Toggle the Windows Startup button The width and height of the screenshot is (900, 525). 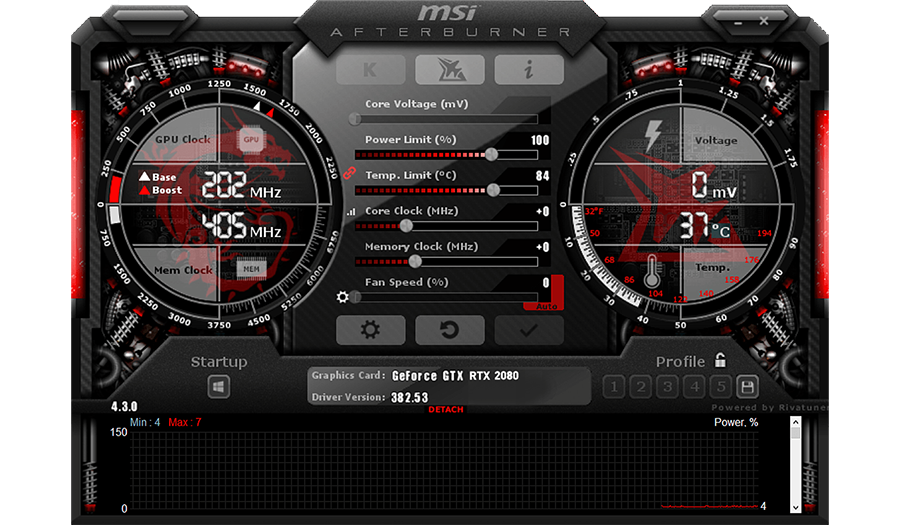[219, 387]
